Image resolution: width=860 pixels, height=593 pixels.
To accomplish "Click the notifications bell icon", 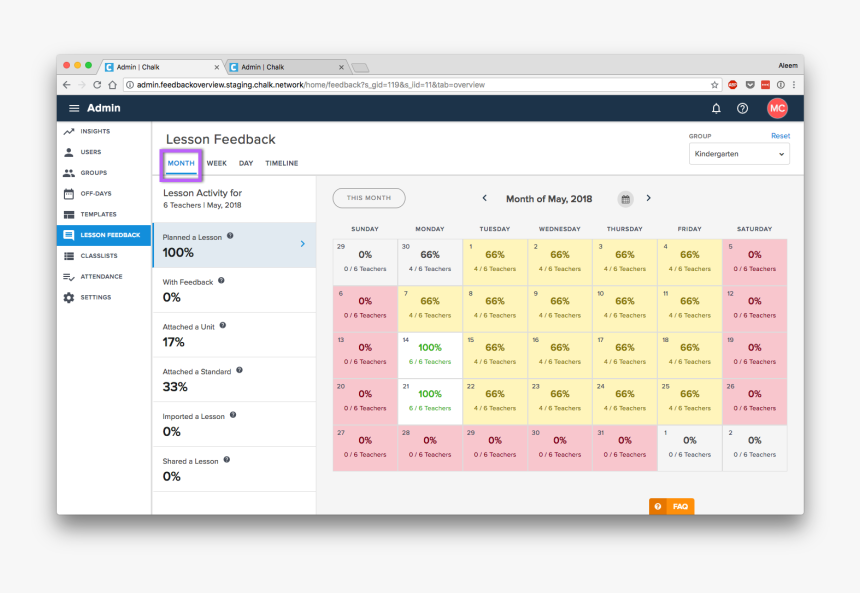I will click(716, 108).
